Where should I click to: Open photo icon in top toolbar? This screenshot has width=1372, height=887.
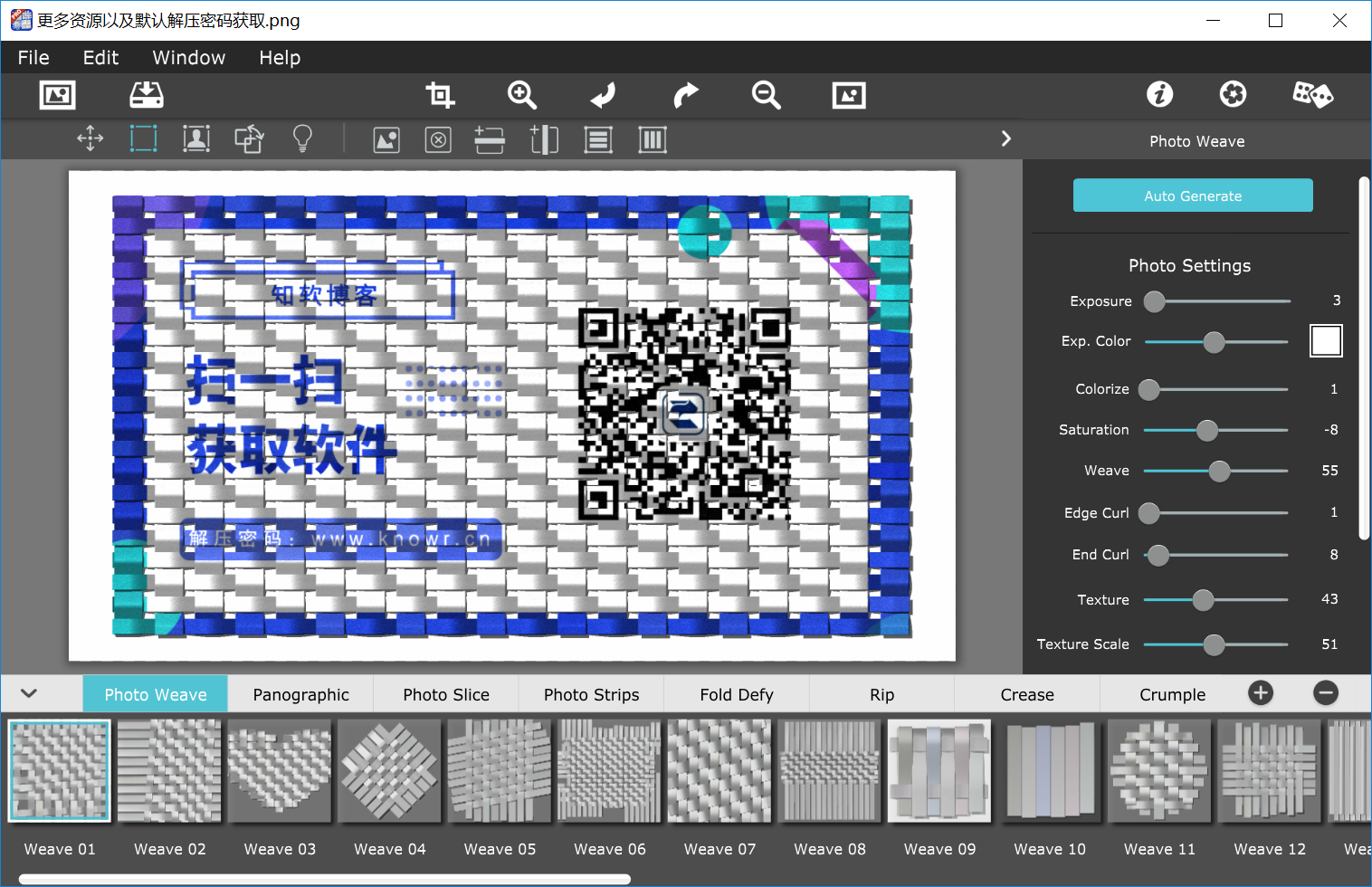pos(58,95)
